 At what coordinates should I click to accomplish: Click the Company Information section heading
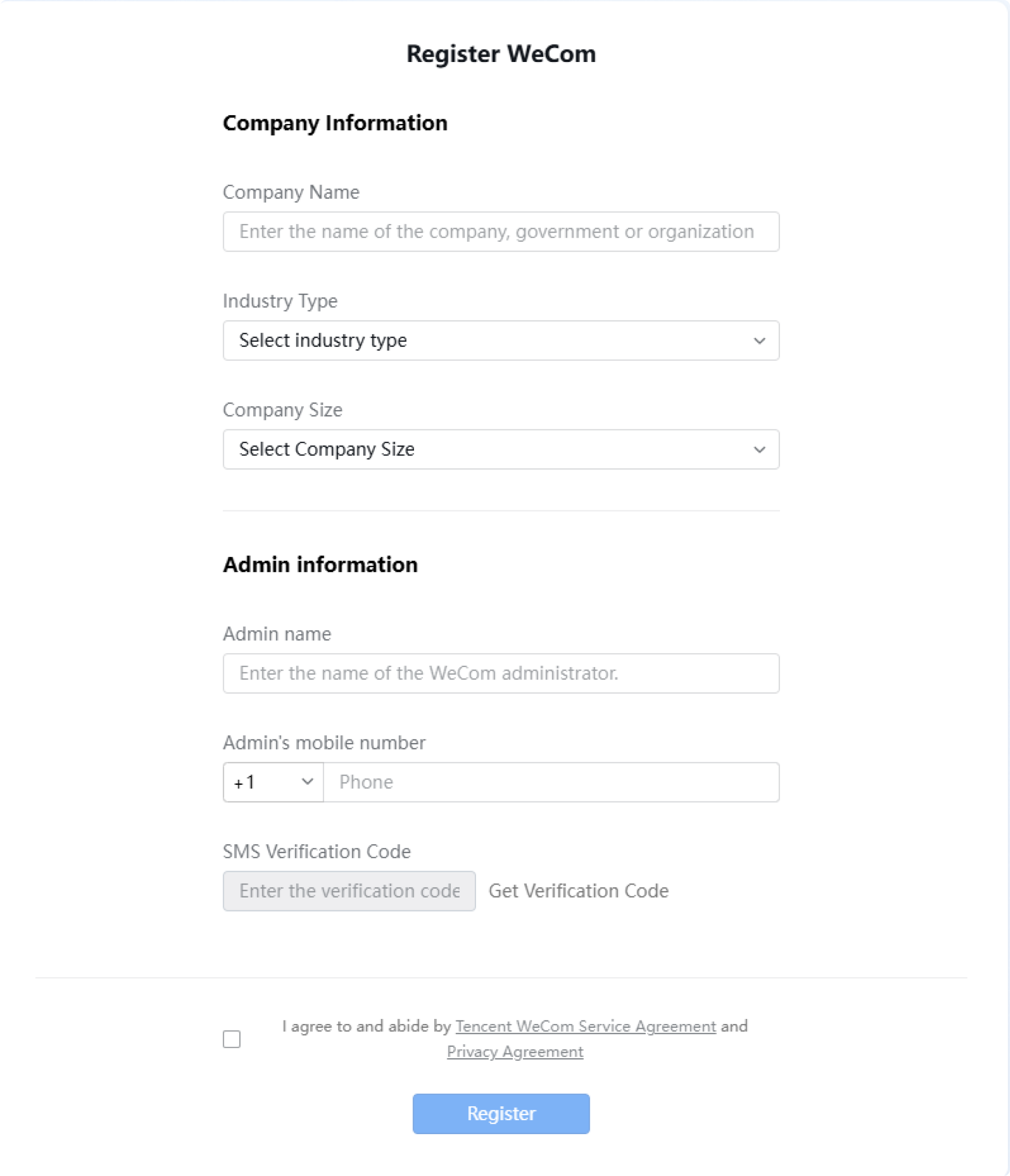(x=335, y=123)
